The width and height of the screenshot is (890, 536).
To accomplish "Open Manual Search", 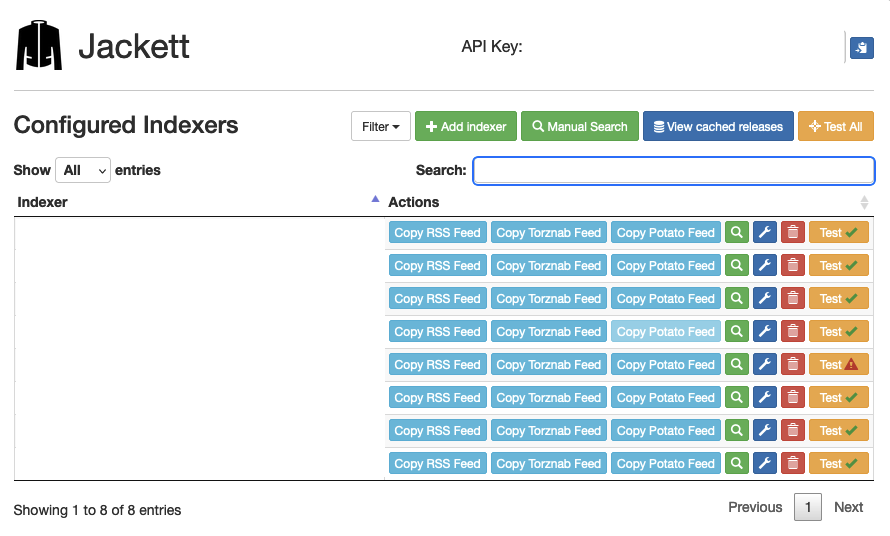I will (x=580, y=126).
